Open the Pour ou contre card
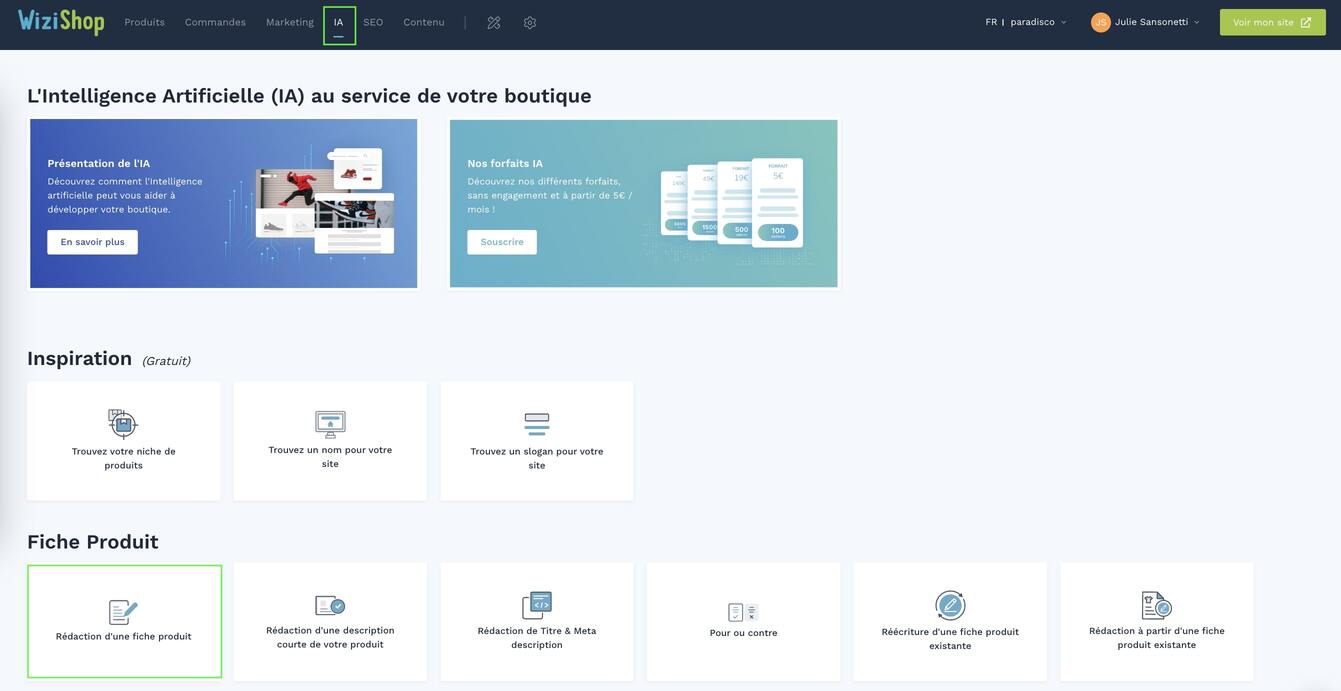This screenshot has height=691, width=1341. point(744,622)
